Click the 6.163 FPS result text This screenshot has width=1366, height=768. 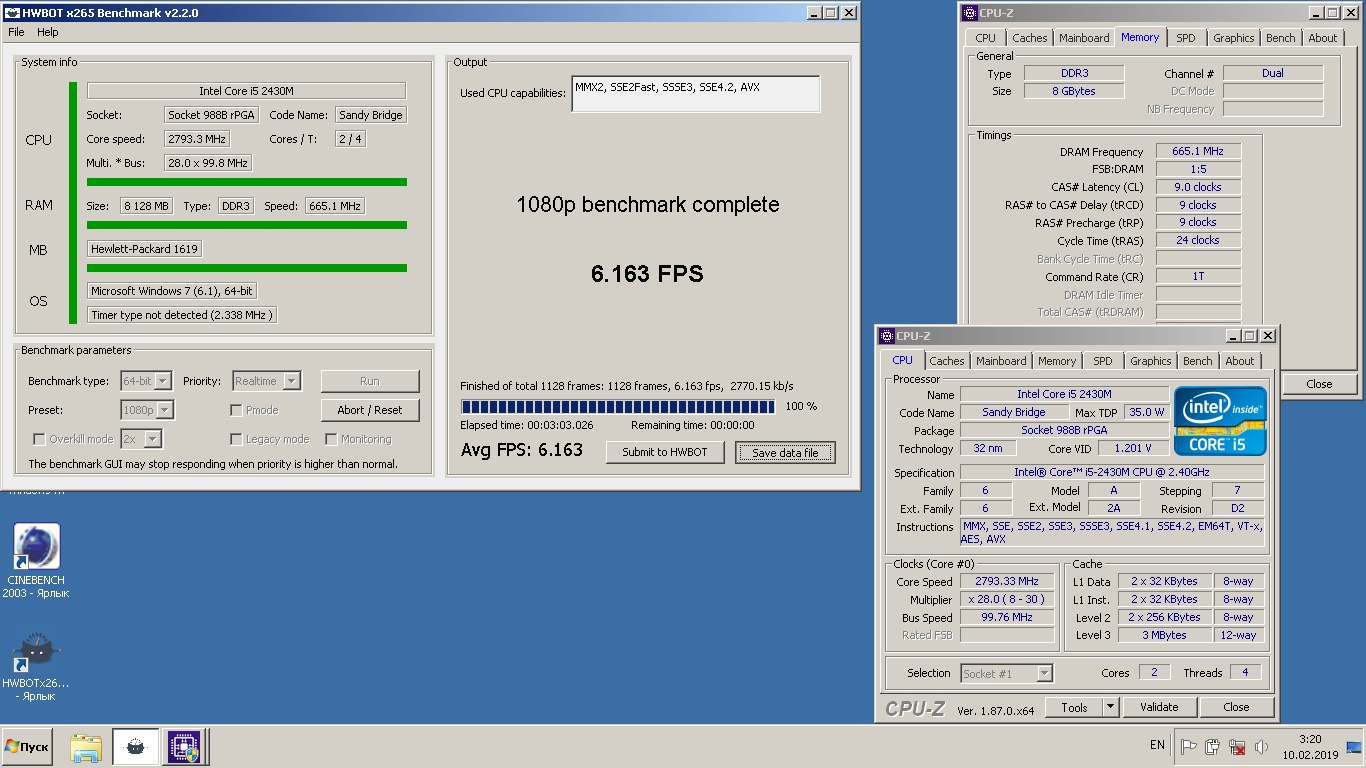(x=647, y=274)
